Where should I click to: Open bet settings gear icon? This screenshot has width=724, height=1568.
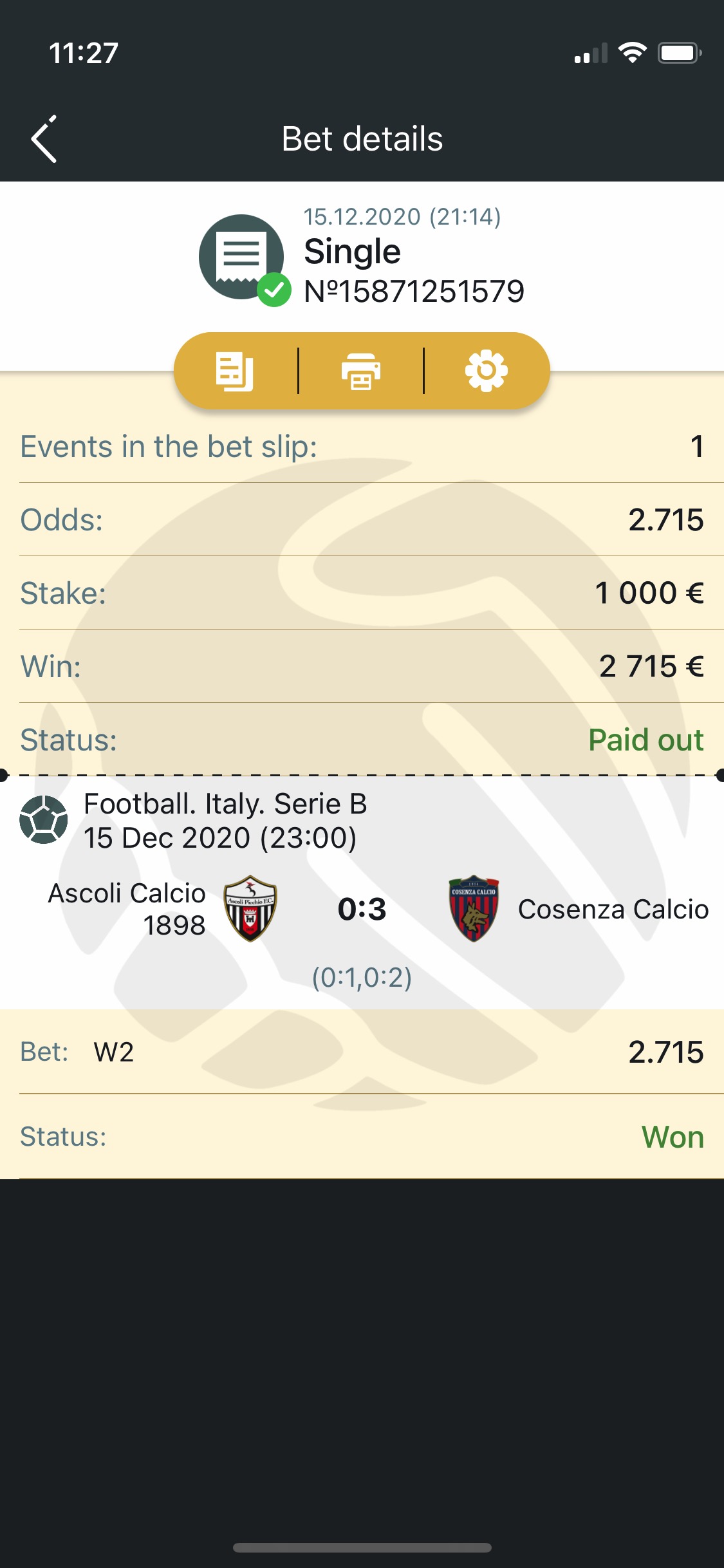487,371
